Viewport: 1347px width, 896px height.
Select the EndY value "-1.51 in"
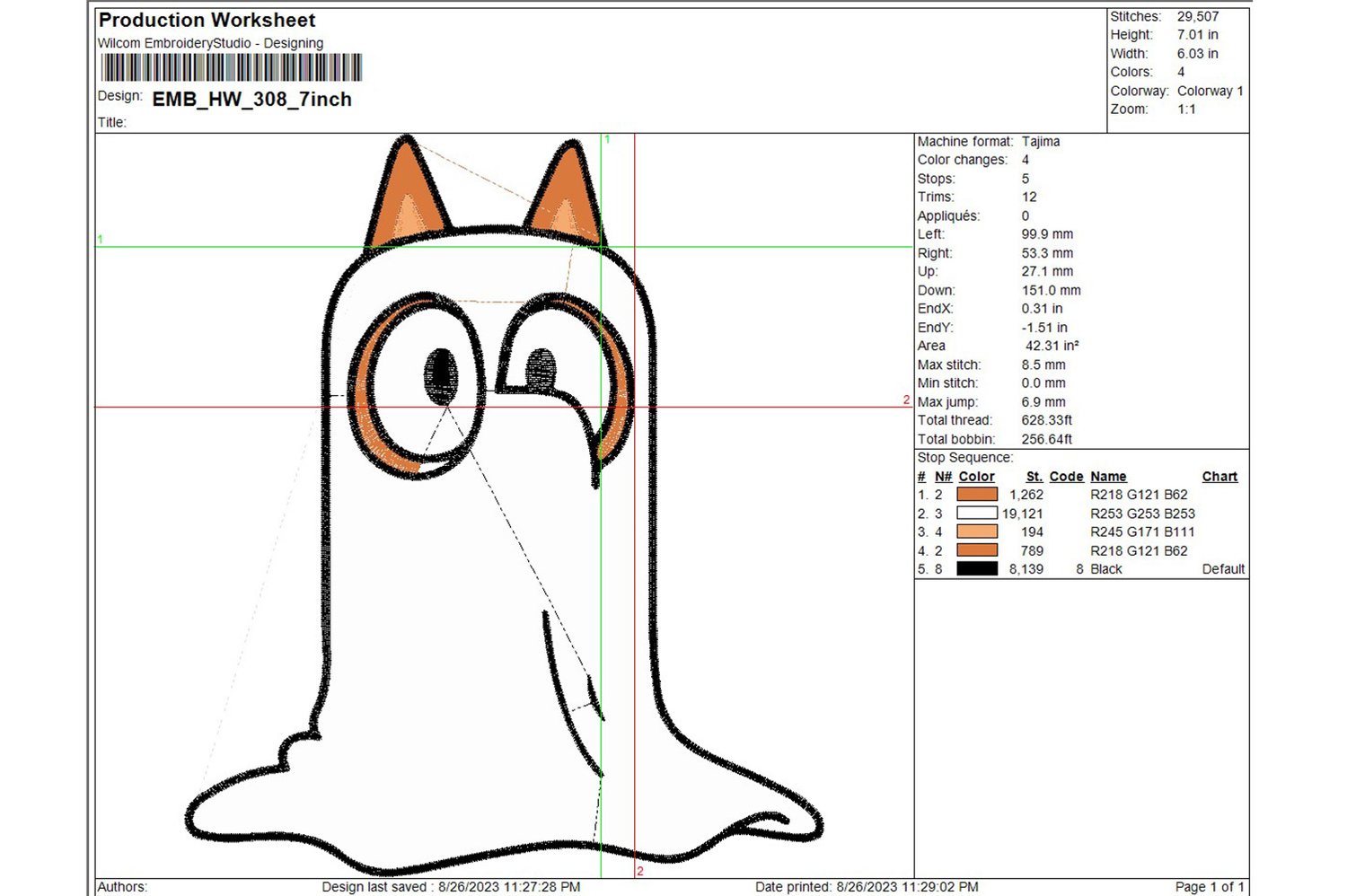1044,328
